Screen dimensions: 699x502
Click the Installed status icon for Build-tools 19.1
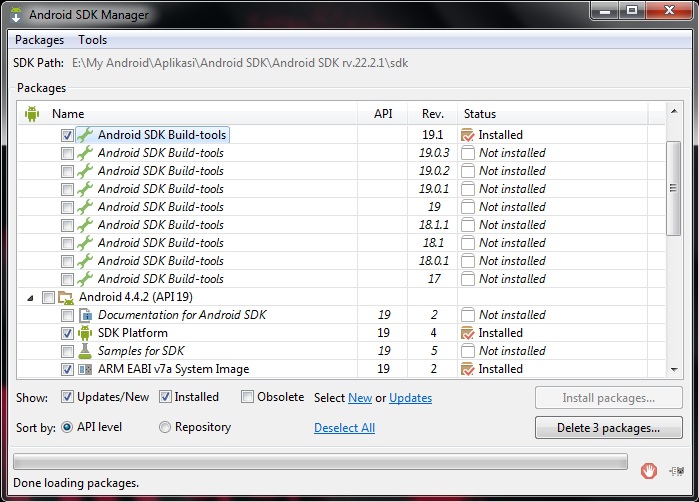click(x=468, y=135)
